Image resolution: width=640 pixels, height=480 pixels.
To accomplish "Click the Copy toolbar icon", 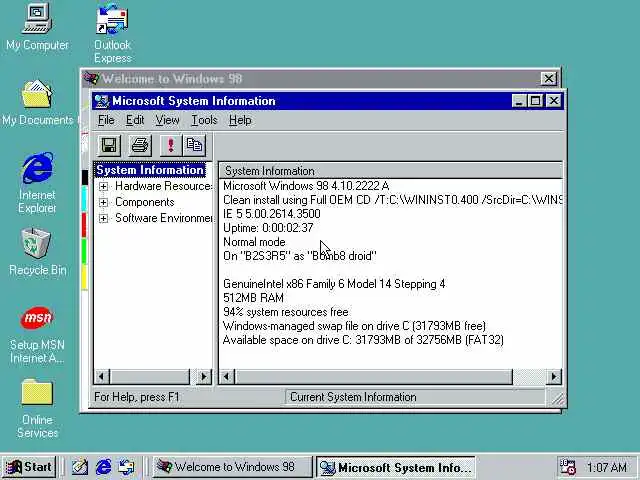I will 194,145.
